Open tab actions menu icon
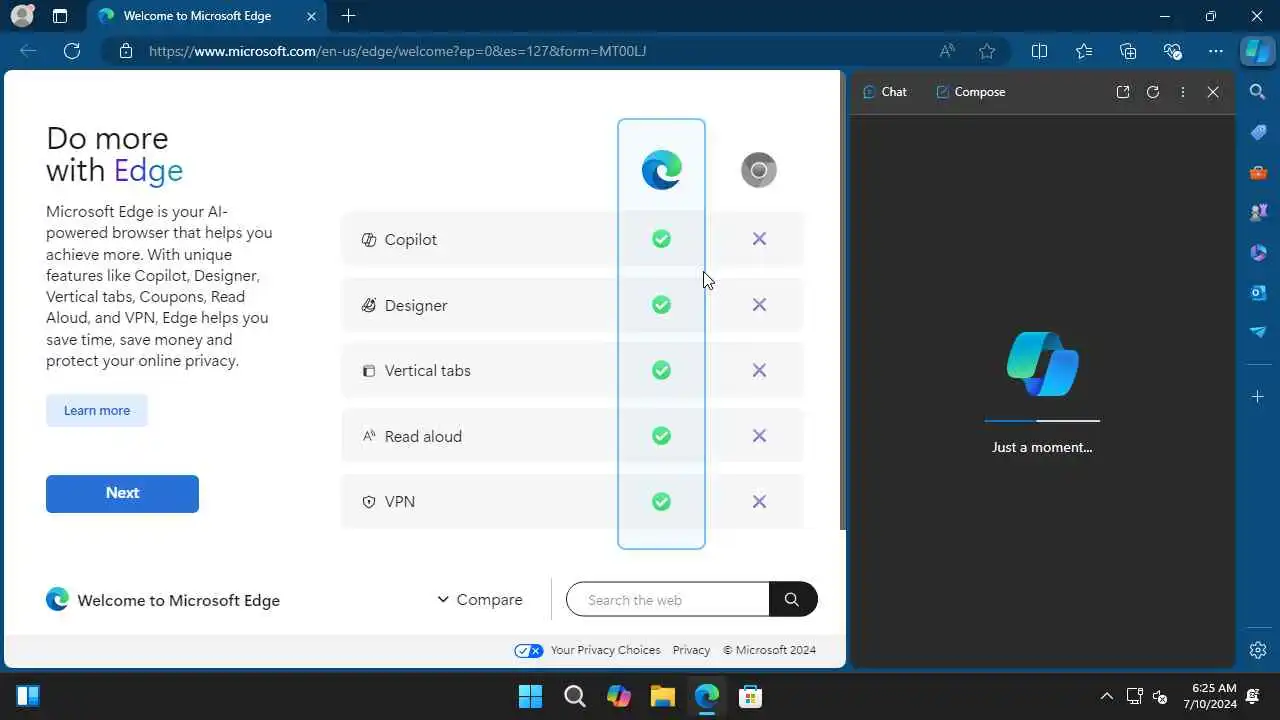The height and width of the screenshot is (720, 1280). point(60,16)
